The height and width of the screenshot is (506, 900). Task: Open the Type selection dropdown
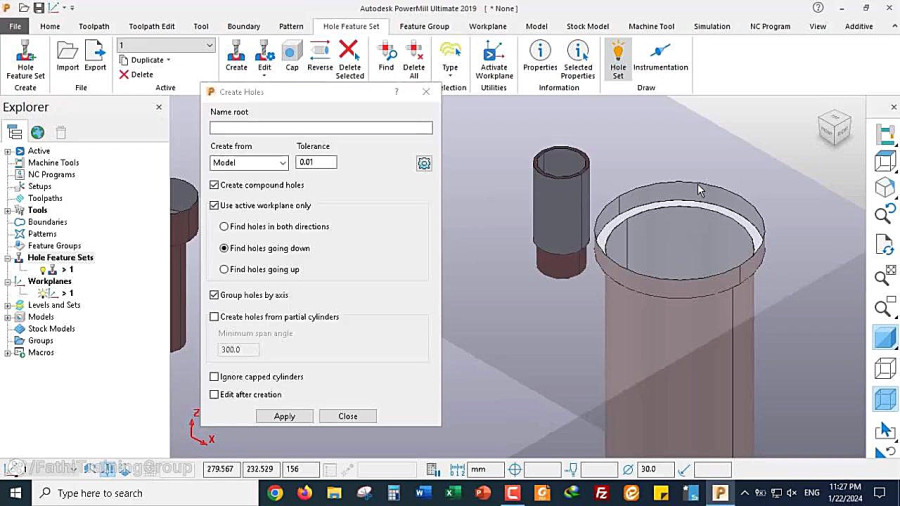[x=450, y=59]
